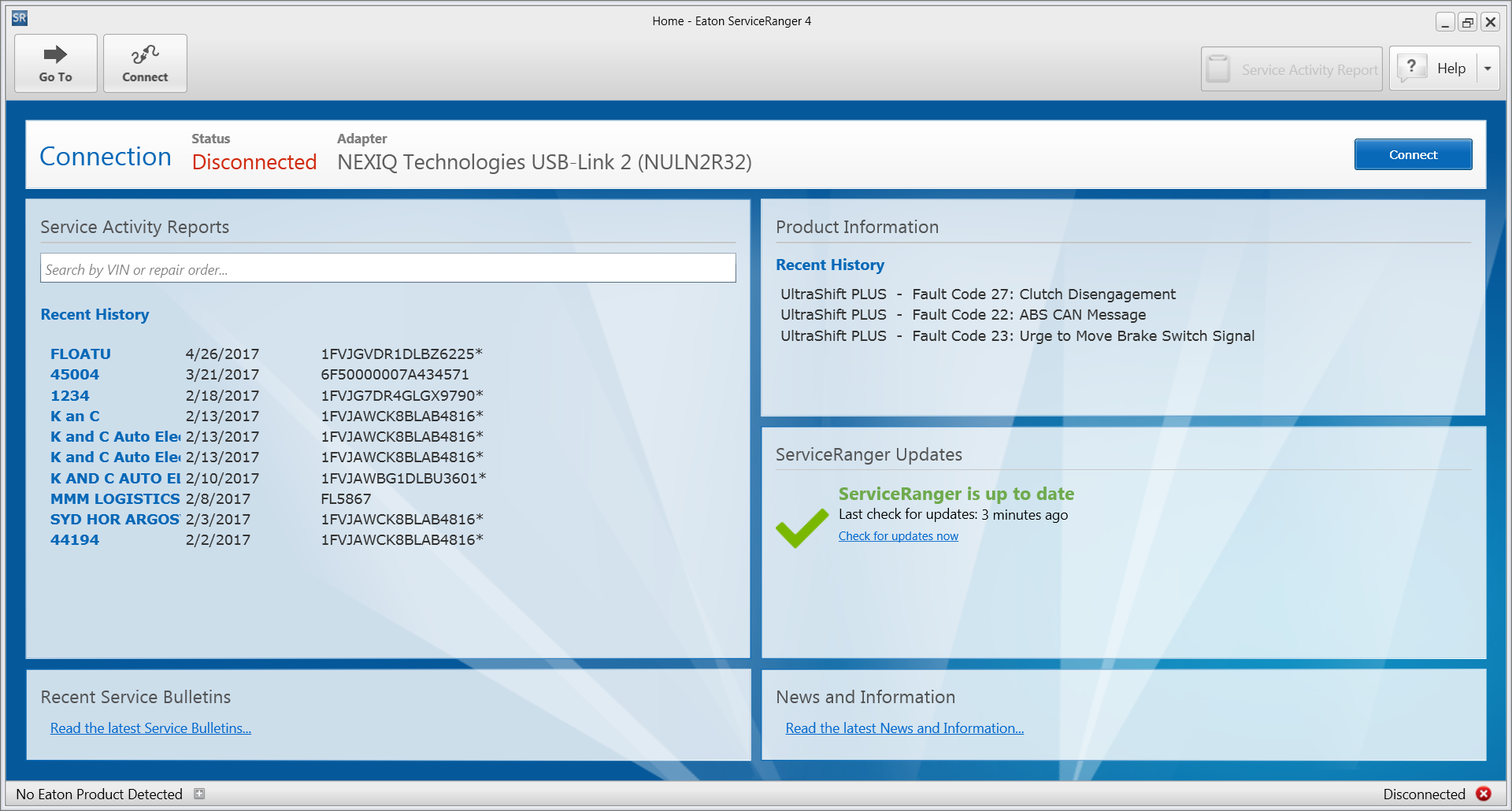Image resolution: width=1512 pixels, height=811 pixels.
Task: Expand the No Eaton Product Detected status icon
Action: [x=199, y=794]
